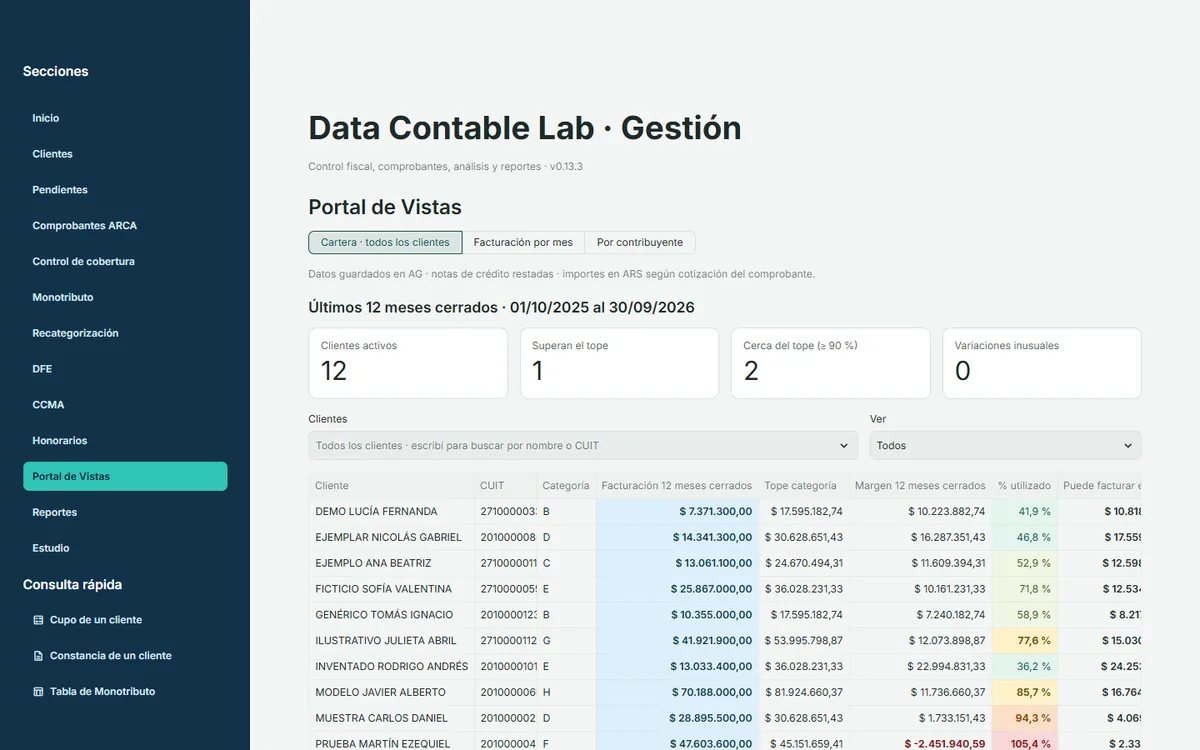Navigate to Pendientes
1200x750 pixels.
125,190
